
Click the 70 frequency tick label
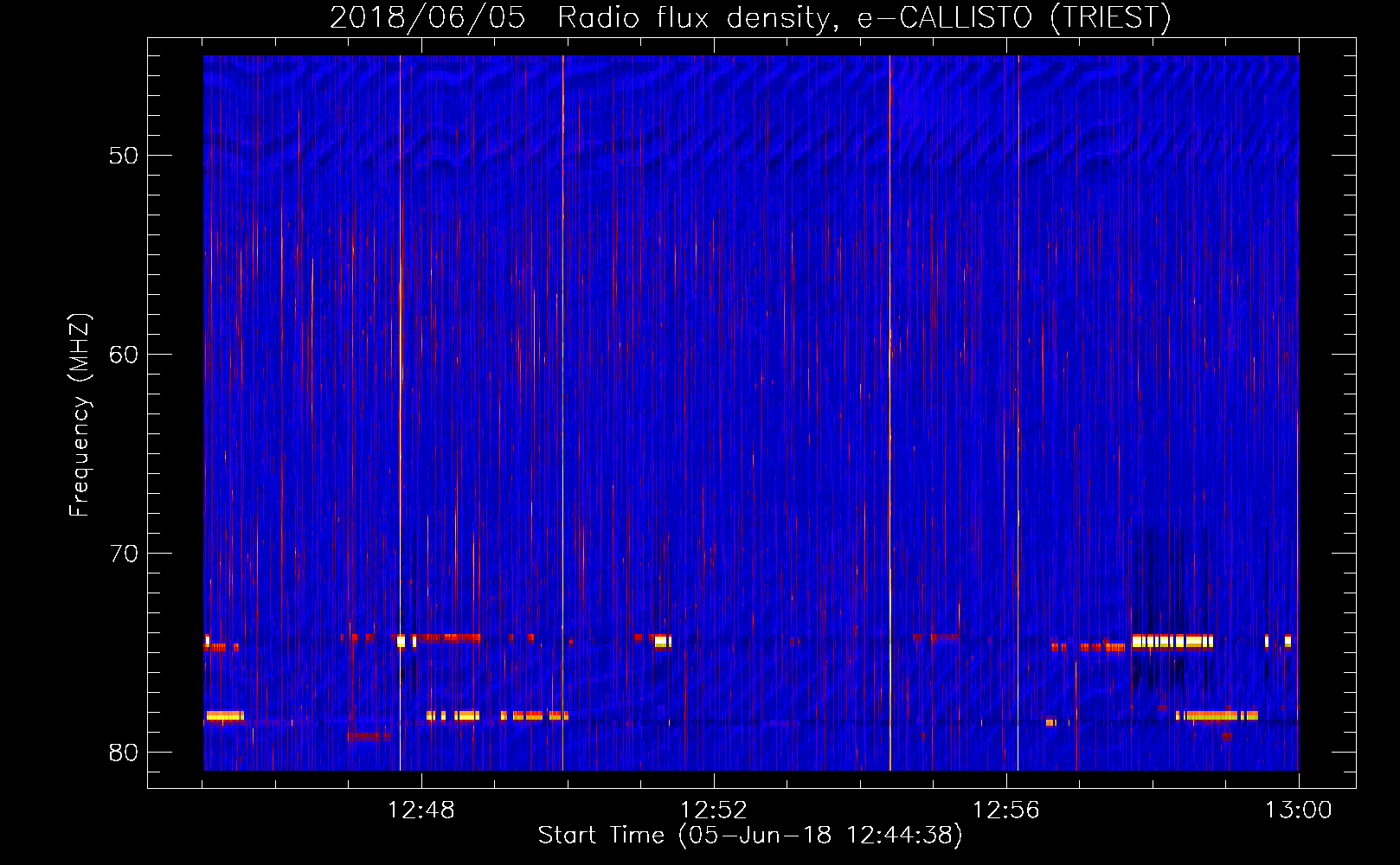coord(124,554)
